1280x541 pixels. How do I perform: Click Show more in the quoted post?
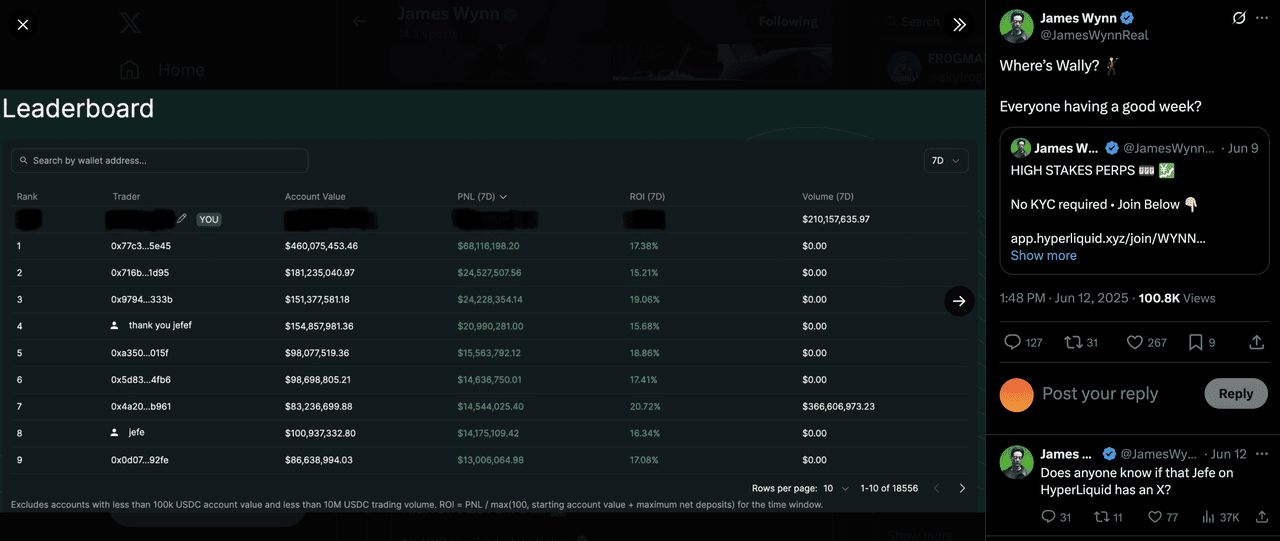coord(1043,255)
